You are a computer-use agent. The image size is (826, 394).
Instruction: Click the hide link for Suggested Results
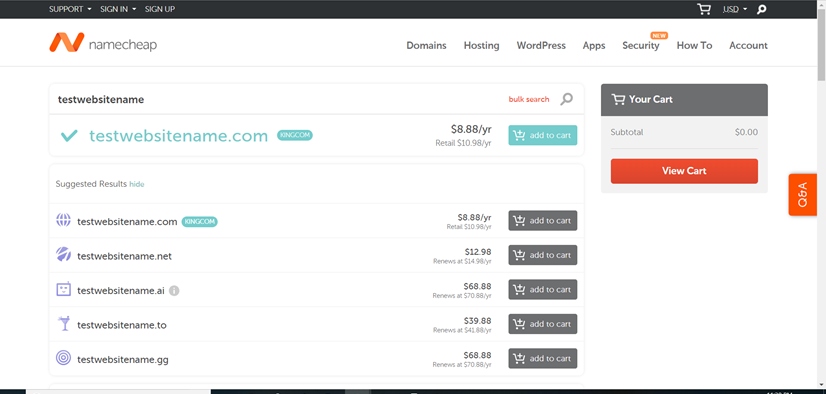pos(137,184)
